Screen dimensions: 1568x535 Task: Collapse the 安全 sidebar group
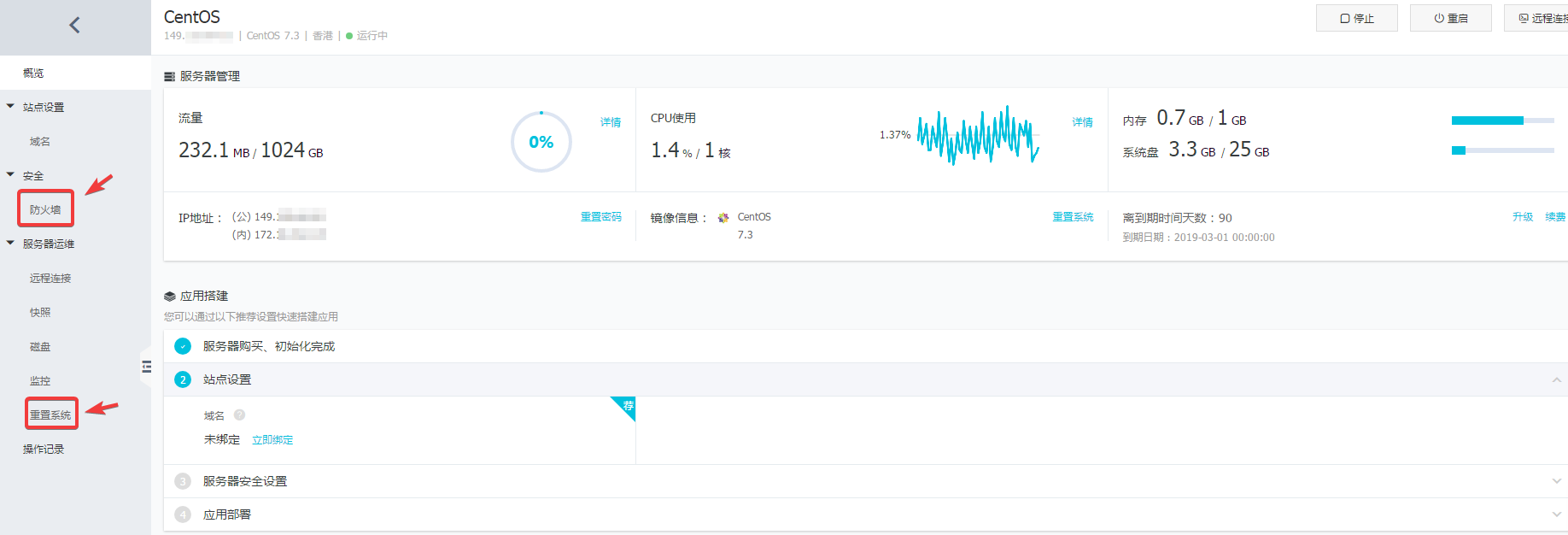point(11,175)
